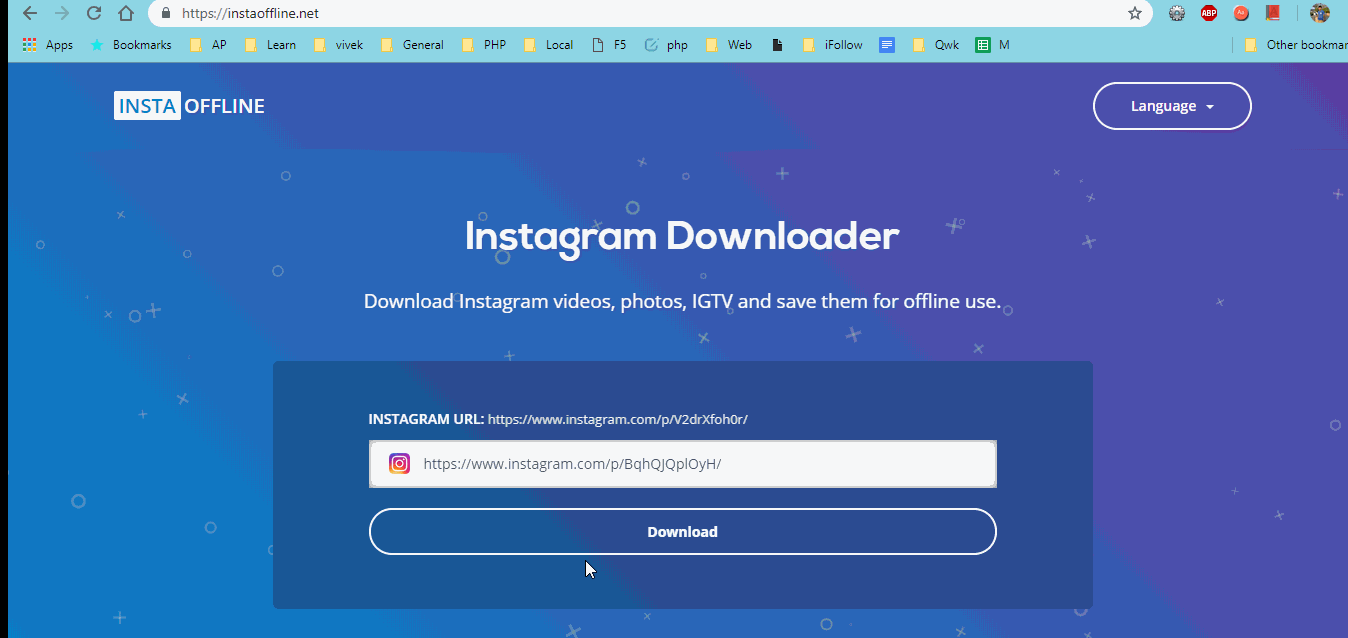This screenshot has height=638, width=1348.
Task: Open the iFollow bookmarks folder
Action: [833, 45]
